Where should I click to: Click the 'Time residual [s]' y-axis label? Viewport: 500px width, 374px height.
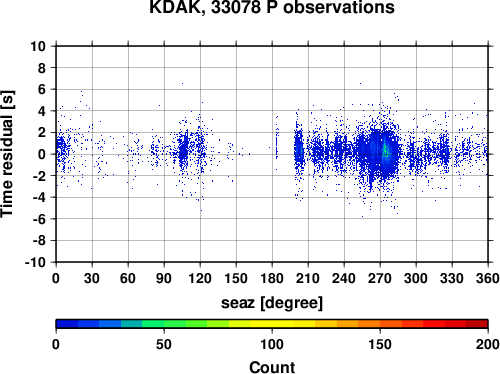[x=7, y=154]
